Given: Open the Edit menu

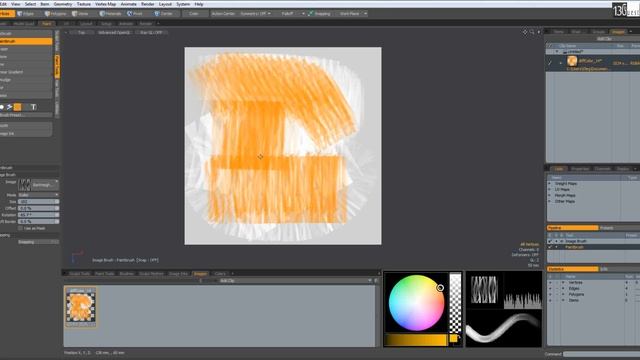Looking at the screenshot, I should [x=3, y=4].
